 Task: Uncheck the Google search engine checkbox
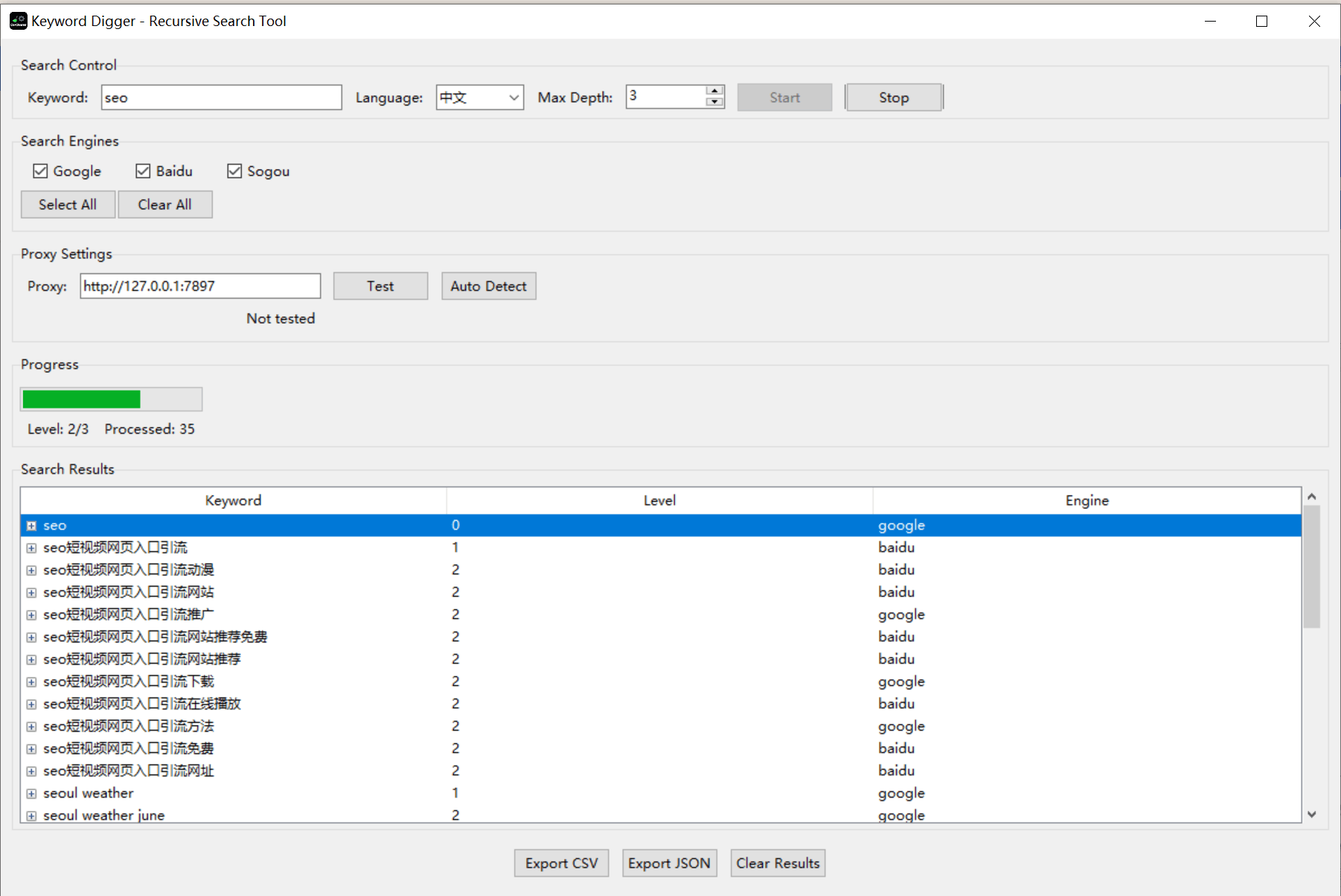tap(41, 171)
